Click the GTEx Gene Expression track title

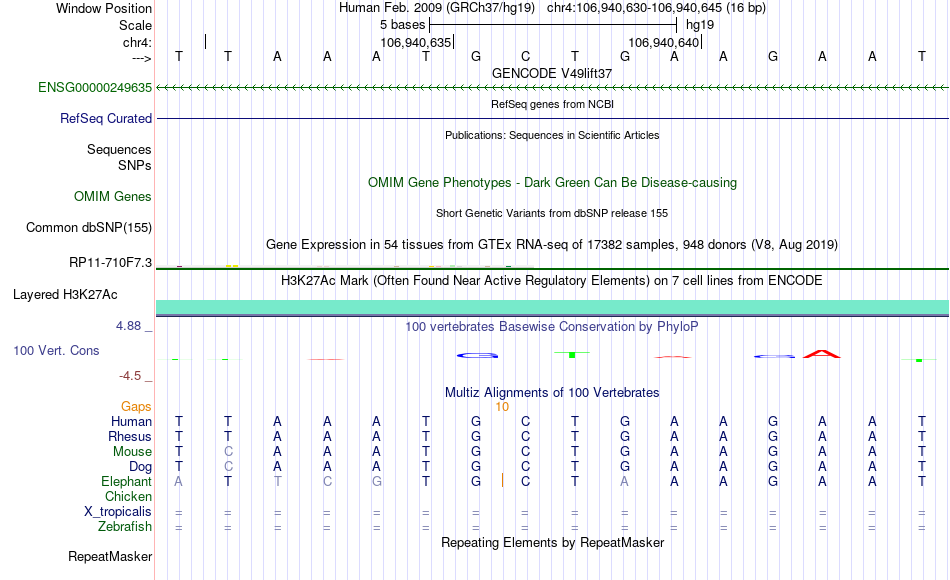coord(552,244)
